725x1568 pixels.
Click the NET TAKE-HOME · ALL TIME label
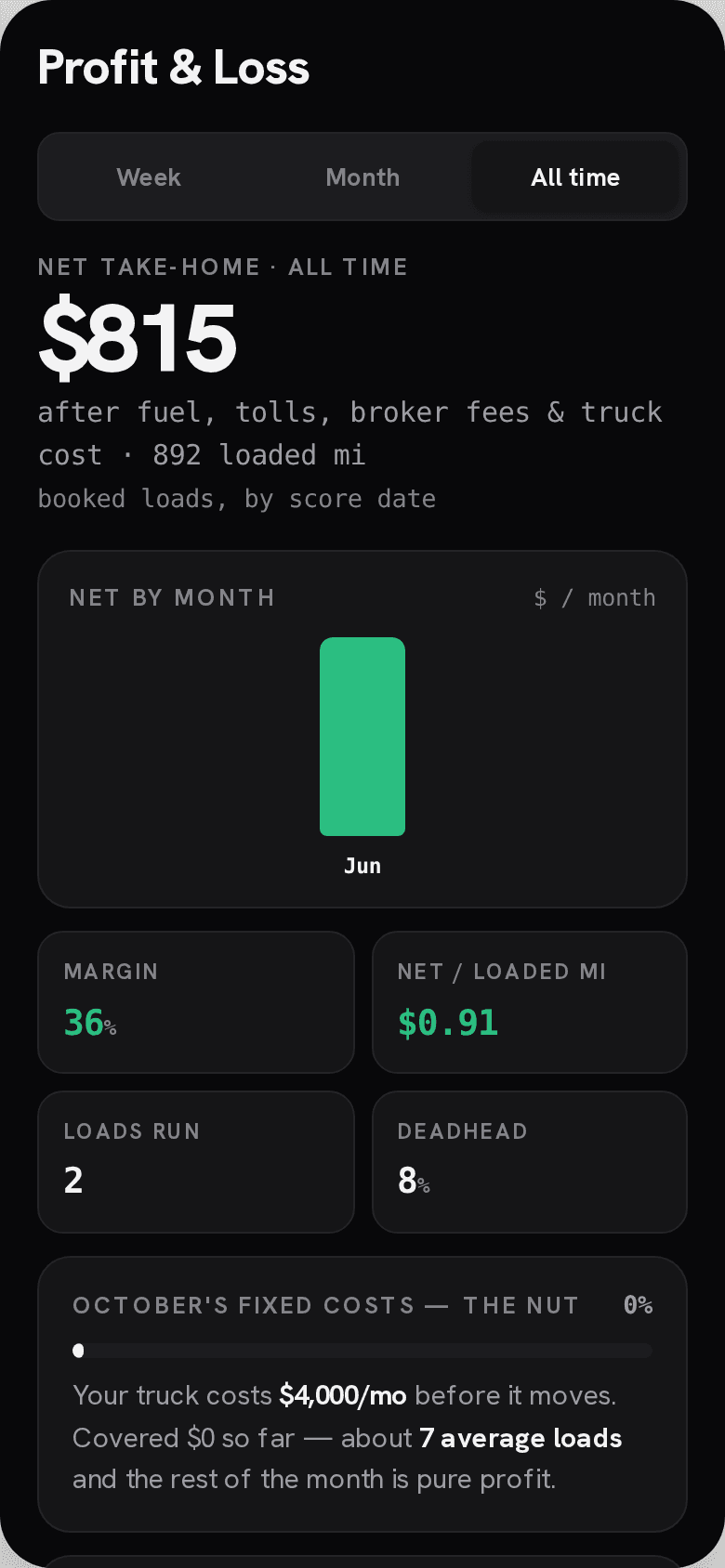point(223,267)
